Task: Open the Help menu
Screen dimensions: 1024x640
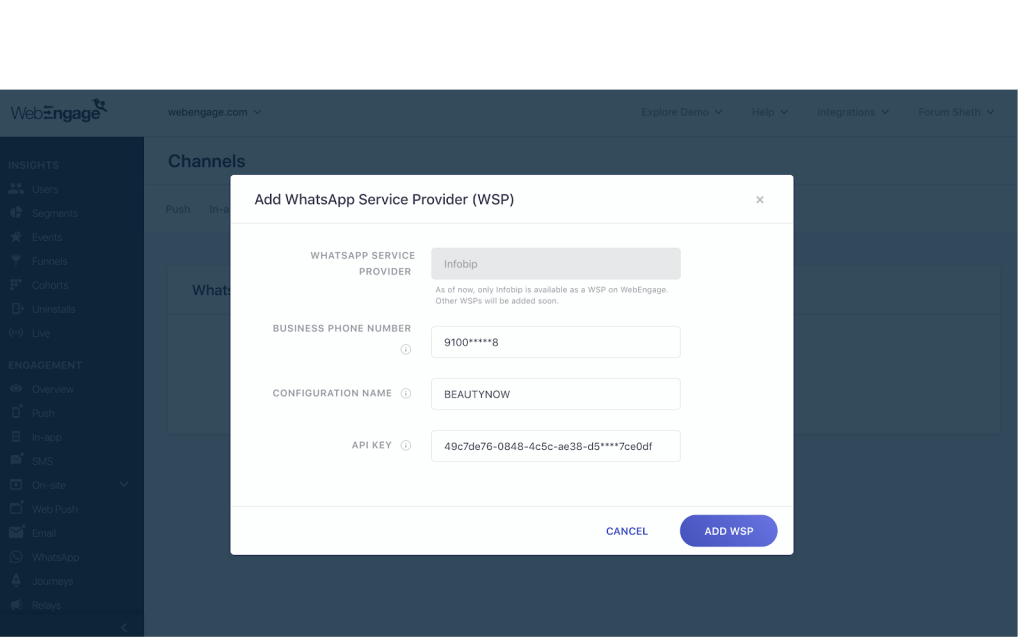Action: pos(768,112)
